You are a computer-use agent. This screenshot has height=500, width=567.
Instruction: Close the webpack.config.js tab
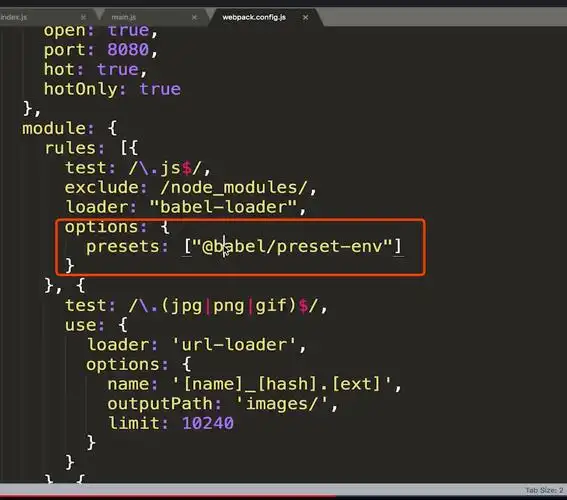(305, 17)
